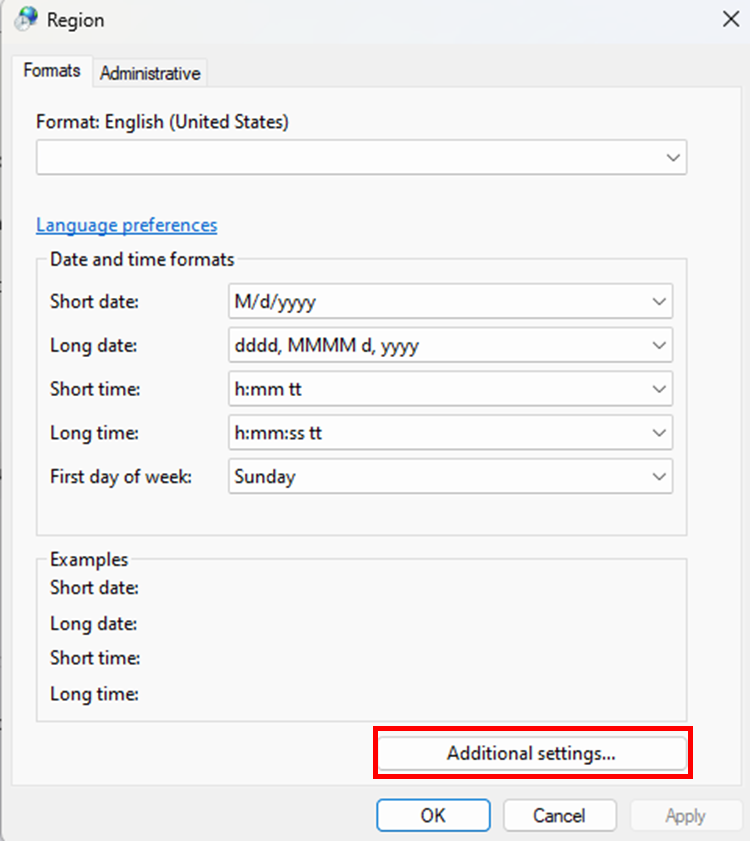Click the Additional settings... button
Image resolution: width=750 pixels, height=841 pixels.
pyautogui.click(x=531, y=754)
